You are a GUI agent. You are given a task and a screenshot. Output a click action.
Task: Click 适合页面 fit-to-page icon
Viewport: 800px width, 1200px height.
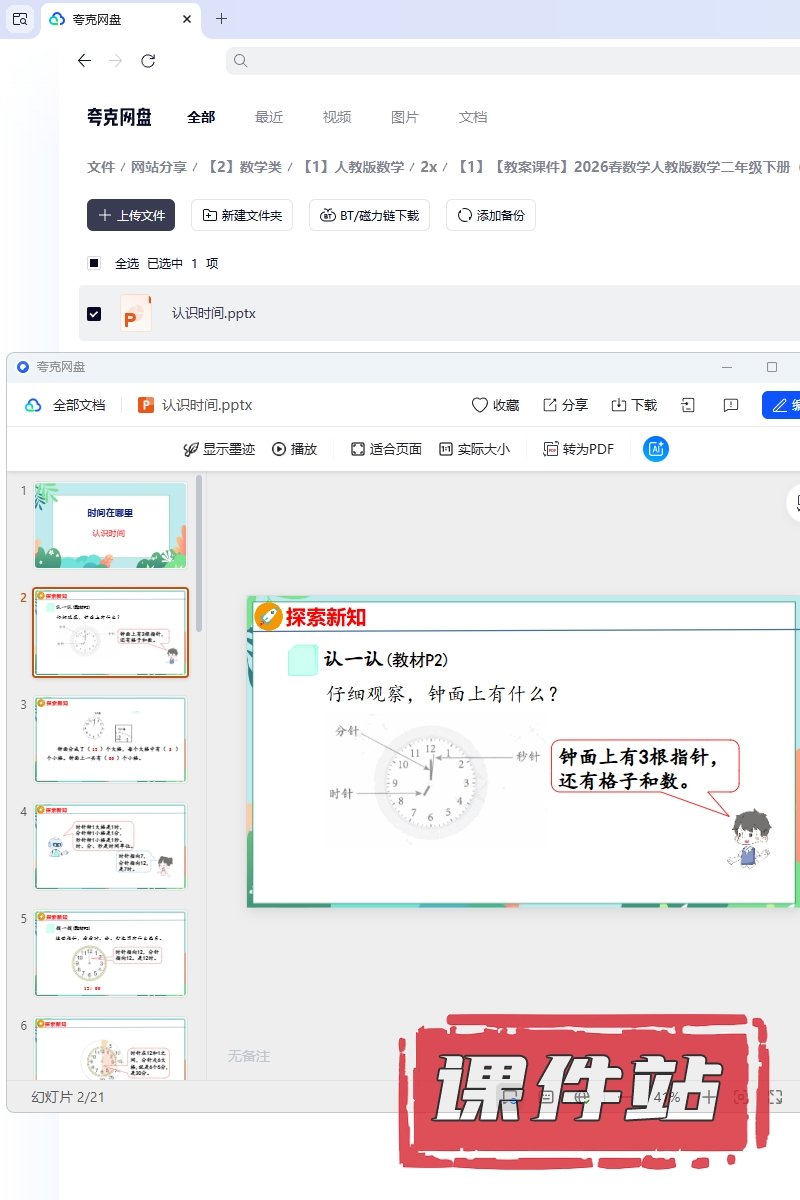[358, 449]
